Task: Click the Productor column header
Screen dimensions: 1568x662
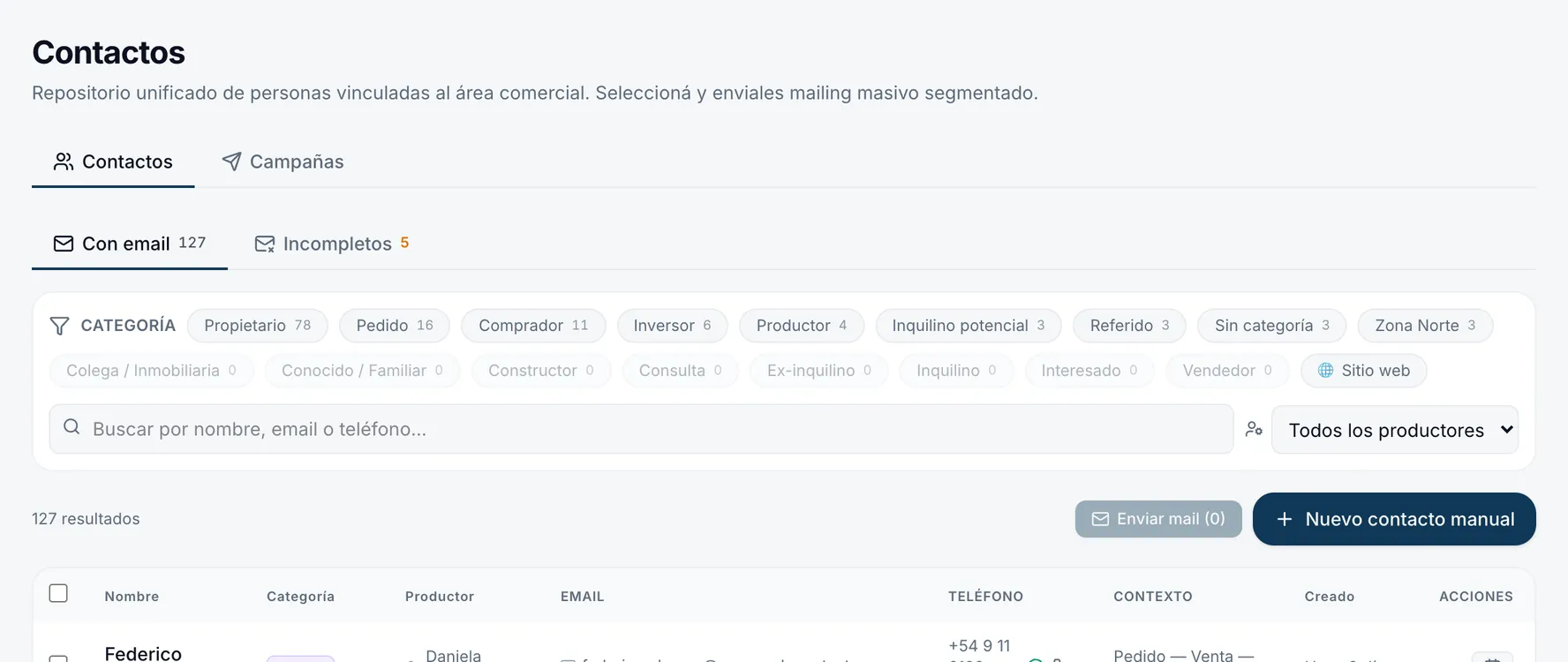Action: (440, 597)
